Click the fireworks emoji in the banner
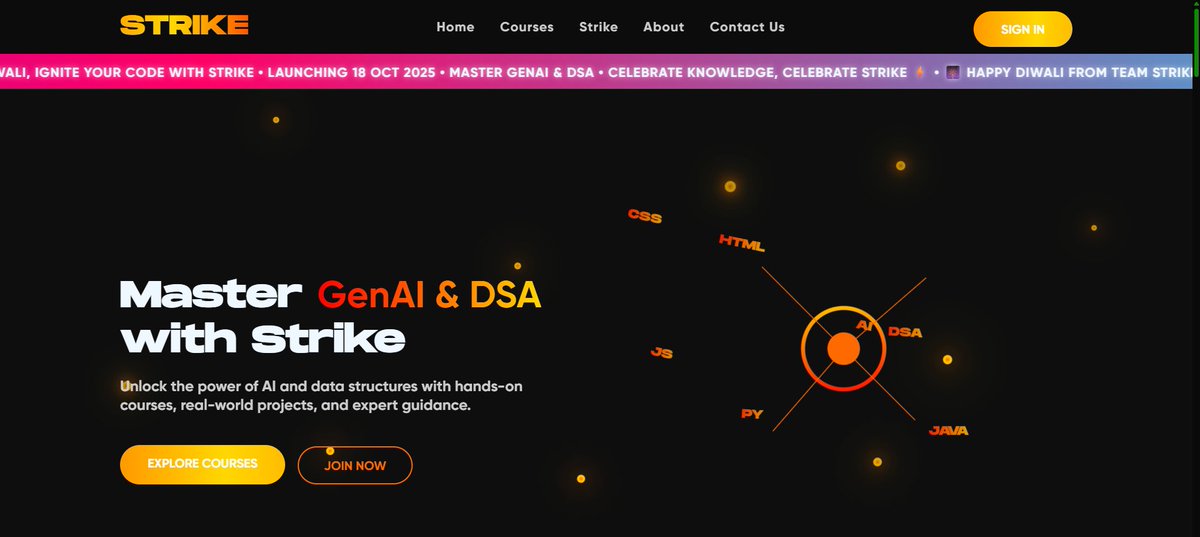Viewport: 1200px width, 537px height. (953, 73)
